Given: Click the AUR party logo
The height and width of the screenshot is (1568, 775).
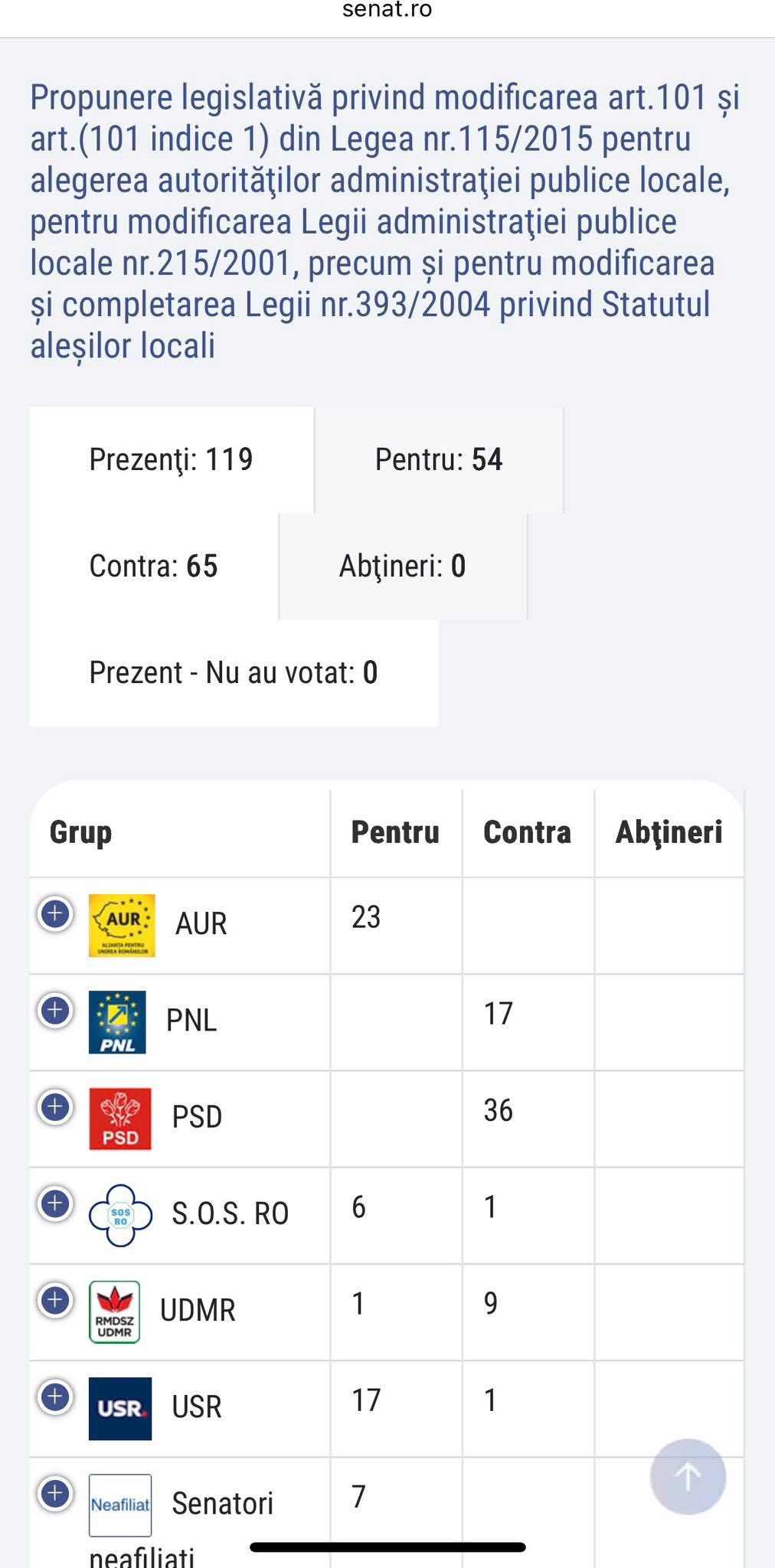Looking at the screenshot, I should [122, 925].
